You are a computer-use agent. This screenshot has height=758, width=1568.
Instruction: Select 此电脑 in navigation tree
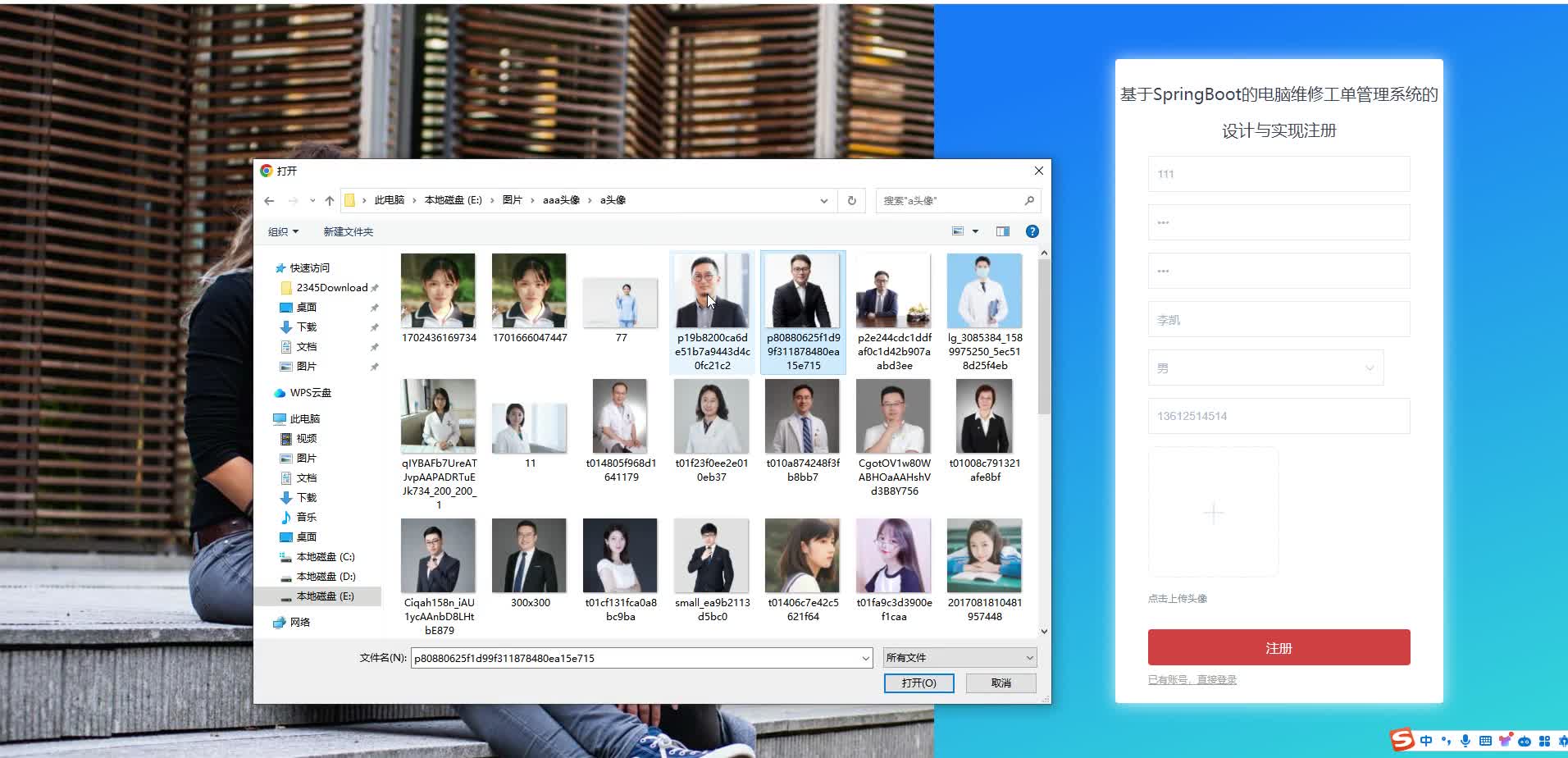(304, 418)
